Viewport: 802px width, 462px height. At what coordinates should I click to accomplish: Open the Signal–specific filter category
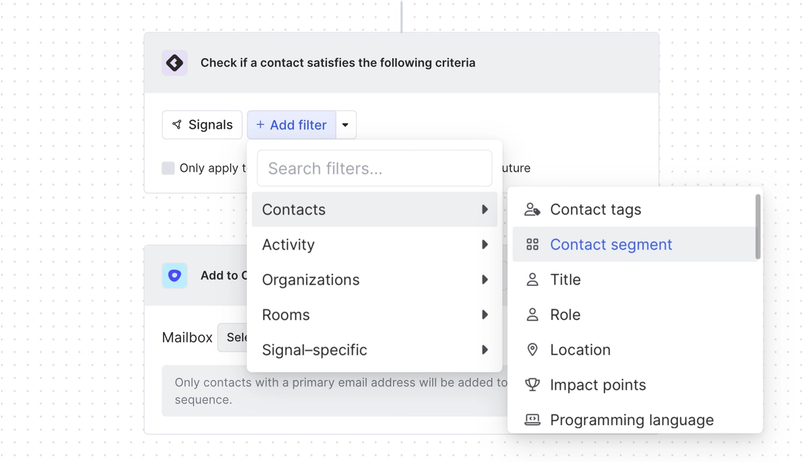tap(314, 350)
